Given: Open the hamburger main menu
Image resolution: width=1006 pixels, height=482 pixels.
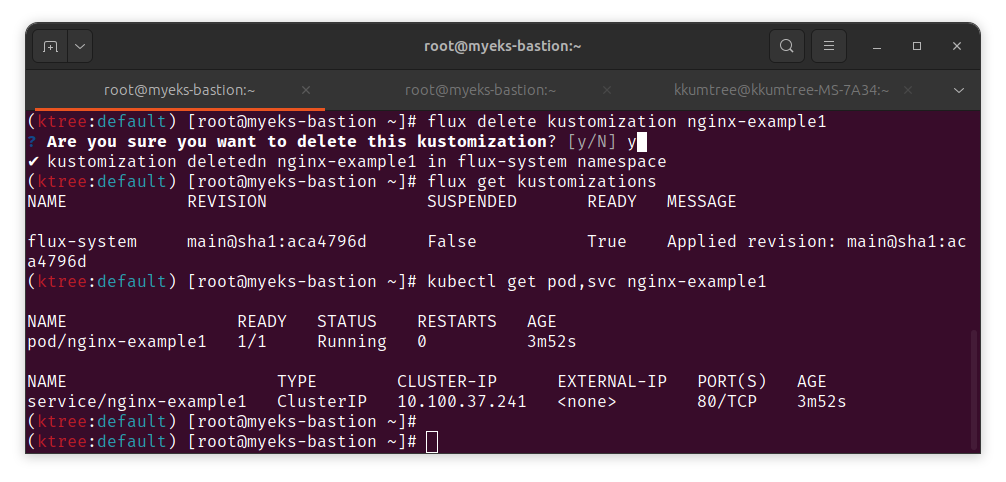Looking at the screenshot, I should 829,46.
